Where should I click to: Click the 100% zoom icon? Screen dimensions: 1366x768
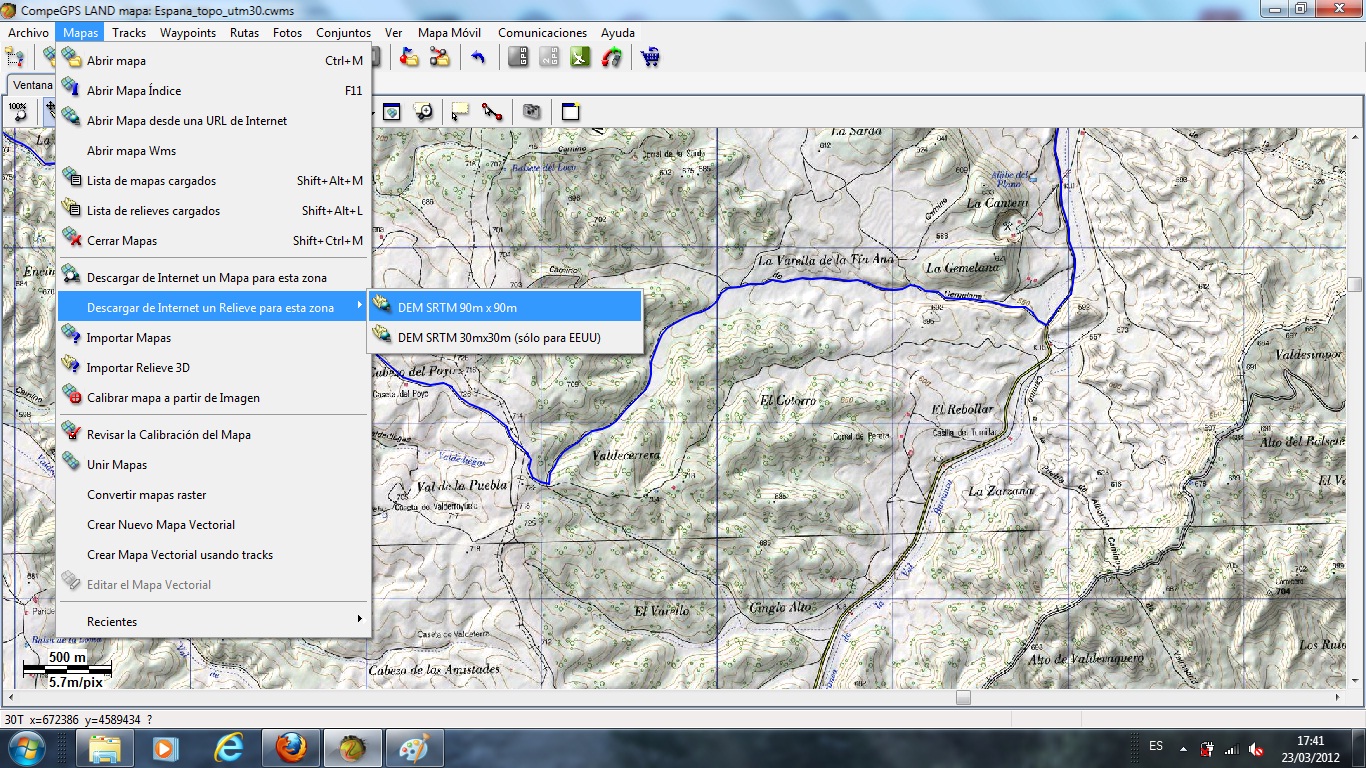point(18,111)
